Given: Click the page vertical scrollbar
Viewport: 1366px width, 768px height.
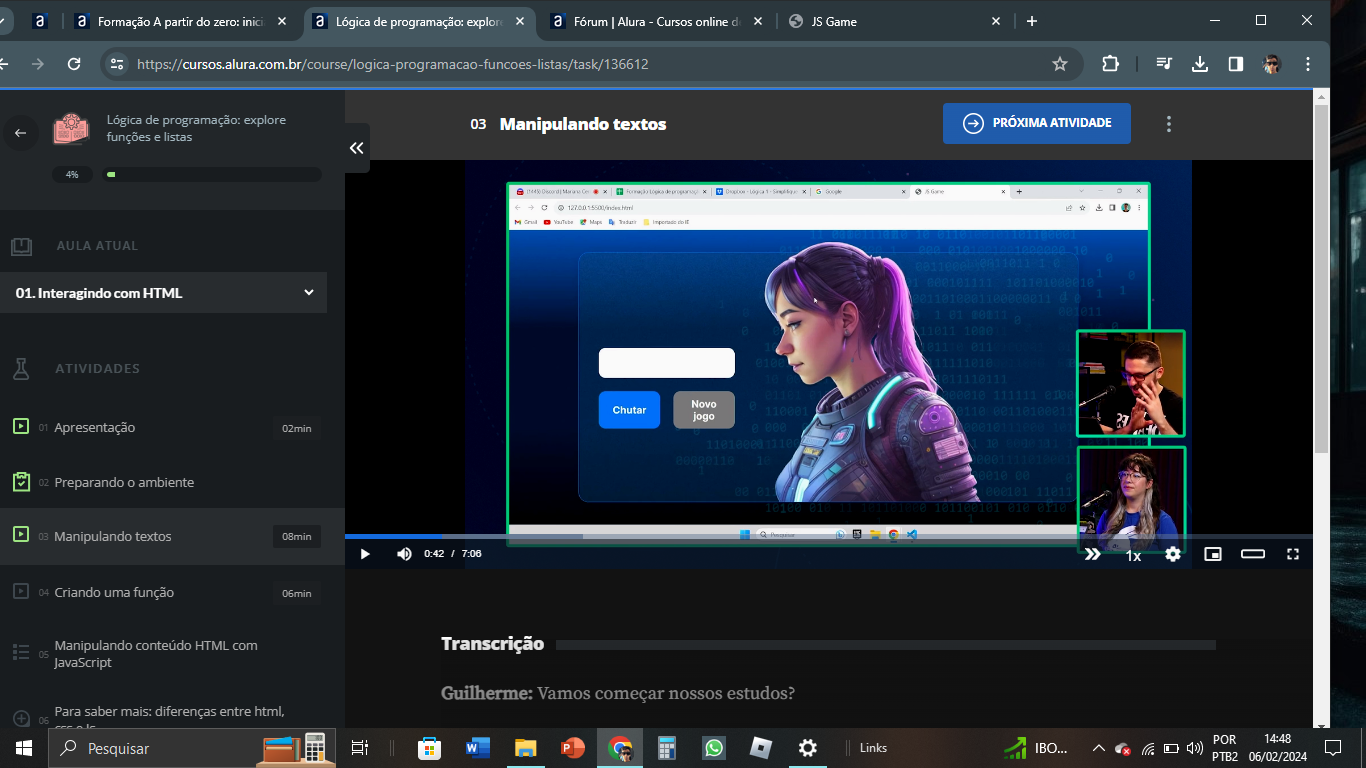Looking at the screenshot, I should 1322,280.
